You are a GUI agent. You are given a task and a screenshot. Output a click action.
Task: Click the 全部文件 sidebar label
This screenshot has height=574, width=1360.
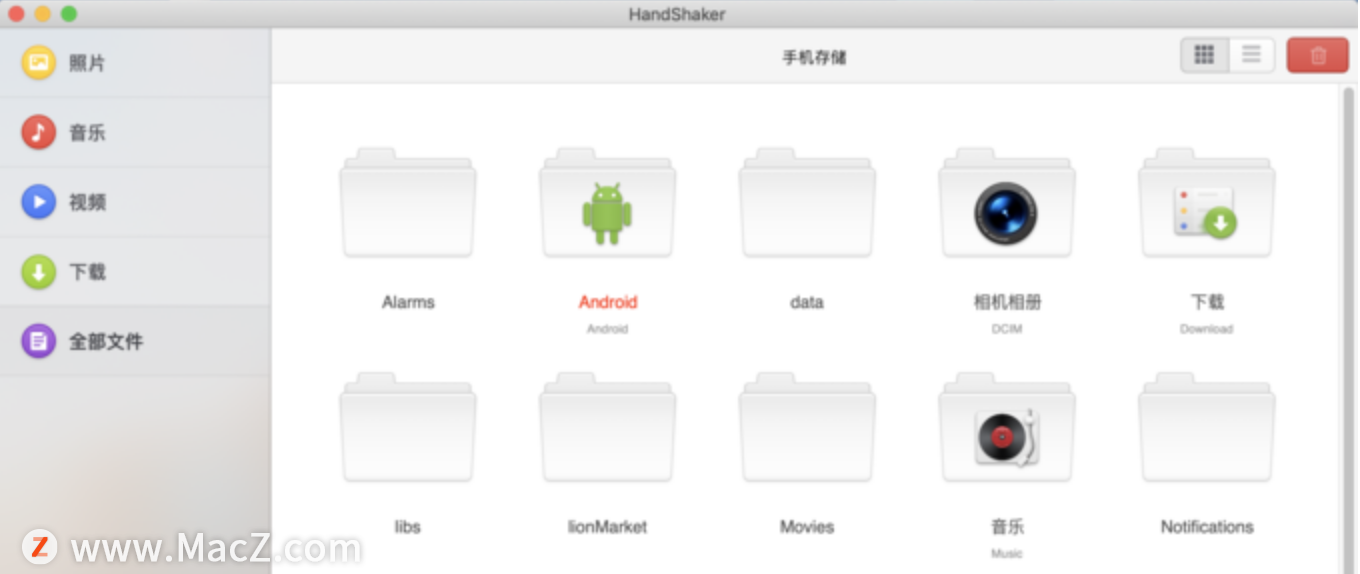point(106,341)
